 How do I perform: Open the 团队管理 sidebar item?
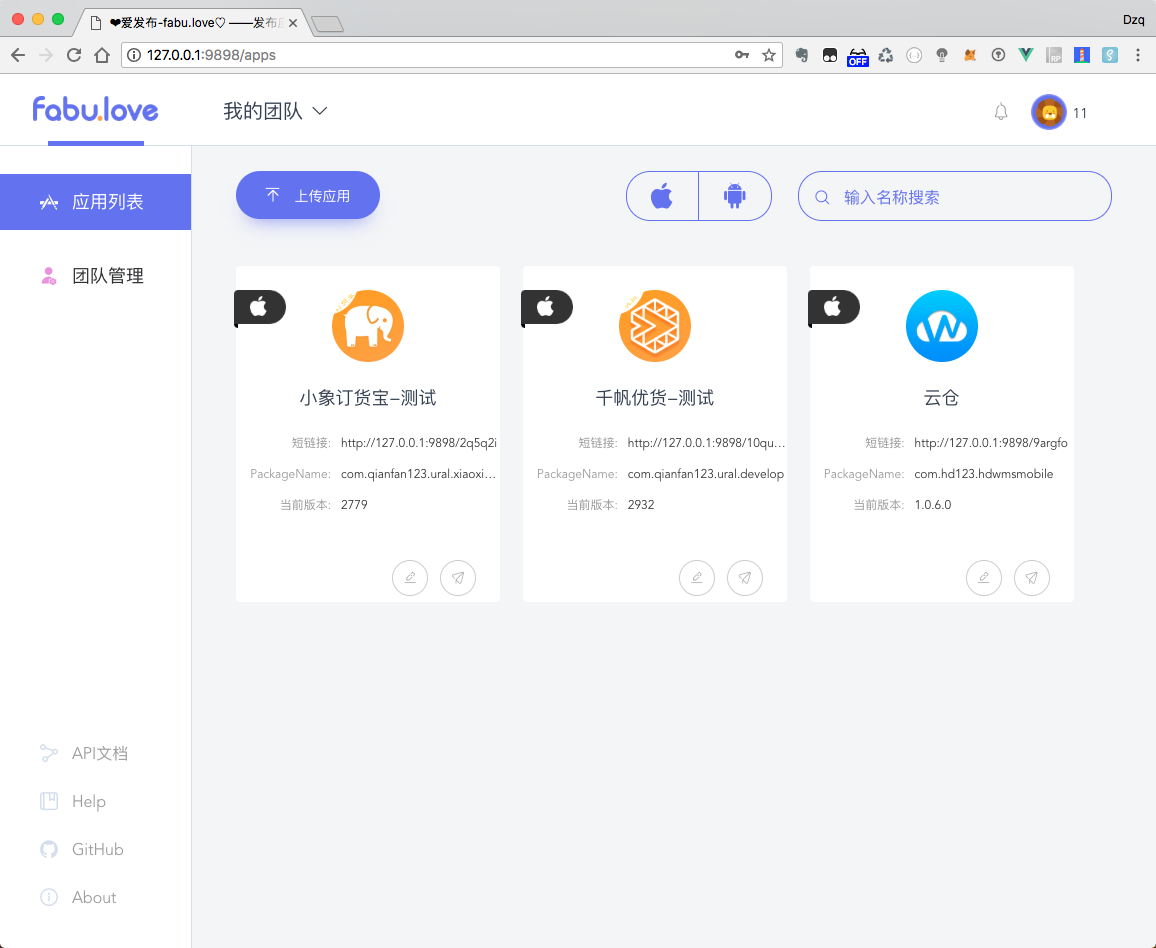95,276
